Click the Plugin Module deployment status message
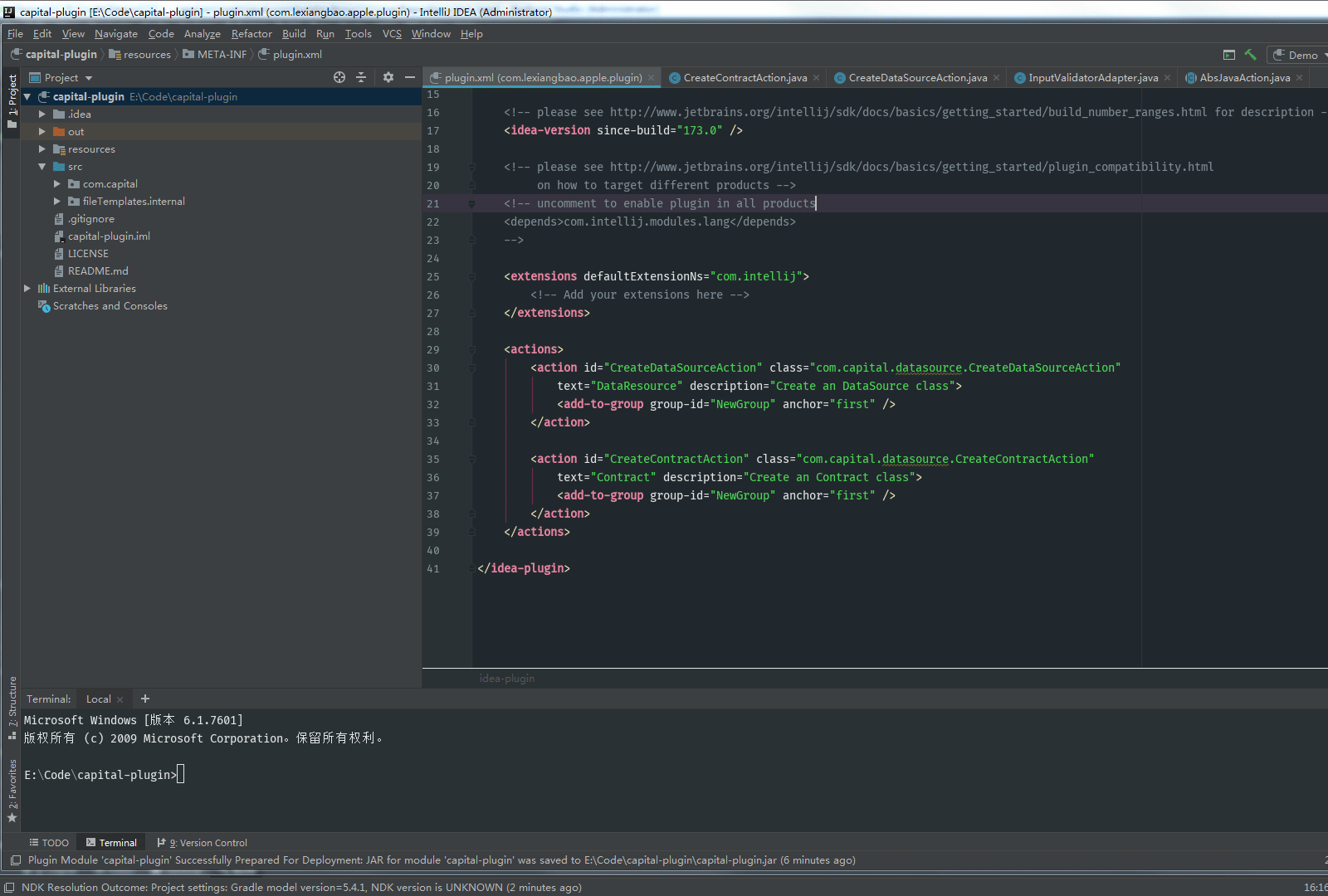Image resolution: width=1328 pixels, height=896 pixels. click(442, 860)
